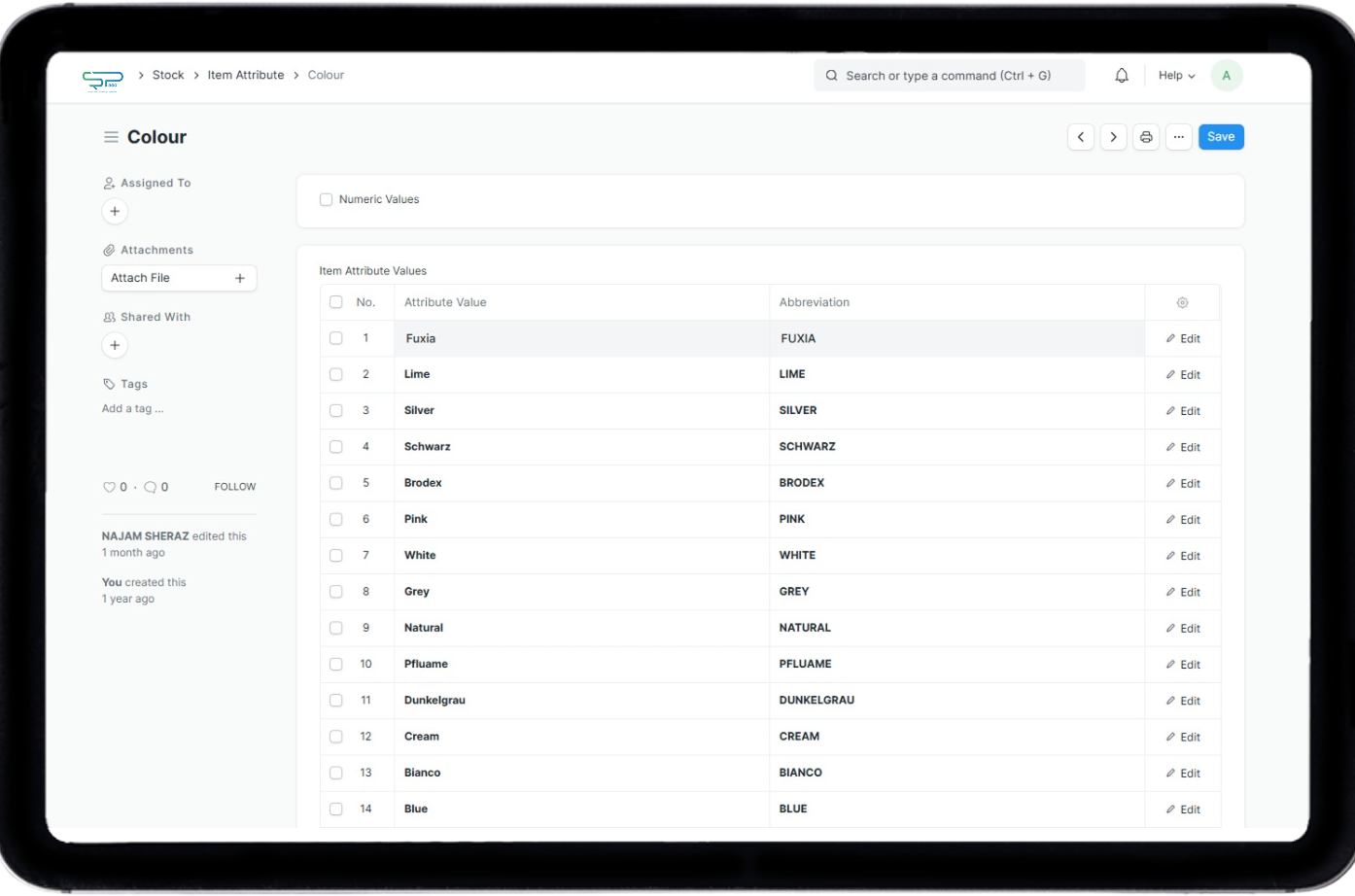
Task: Like this document heart icon
Action: [x=109, y=487]
